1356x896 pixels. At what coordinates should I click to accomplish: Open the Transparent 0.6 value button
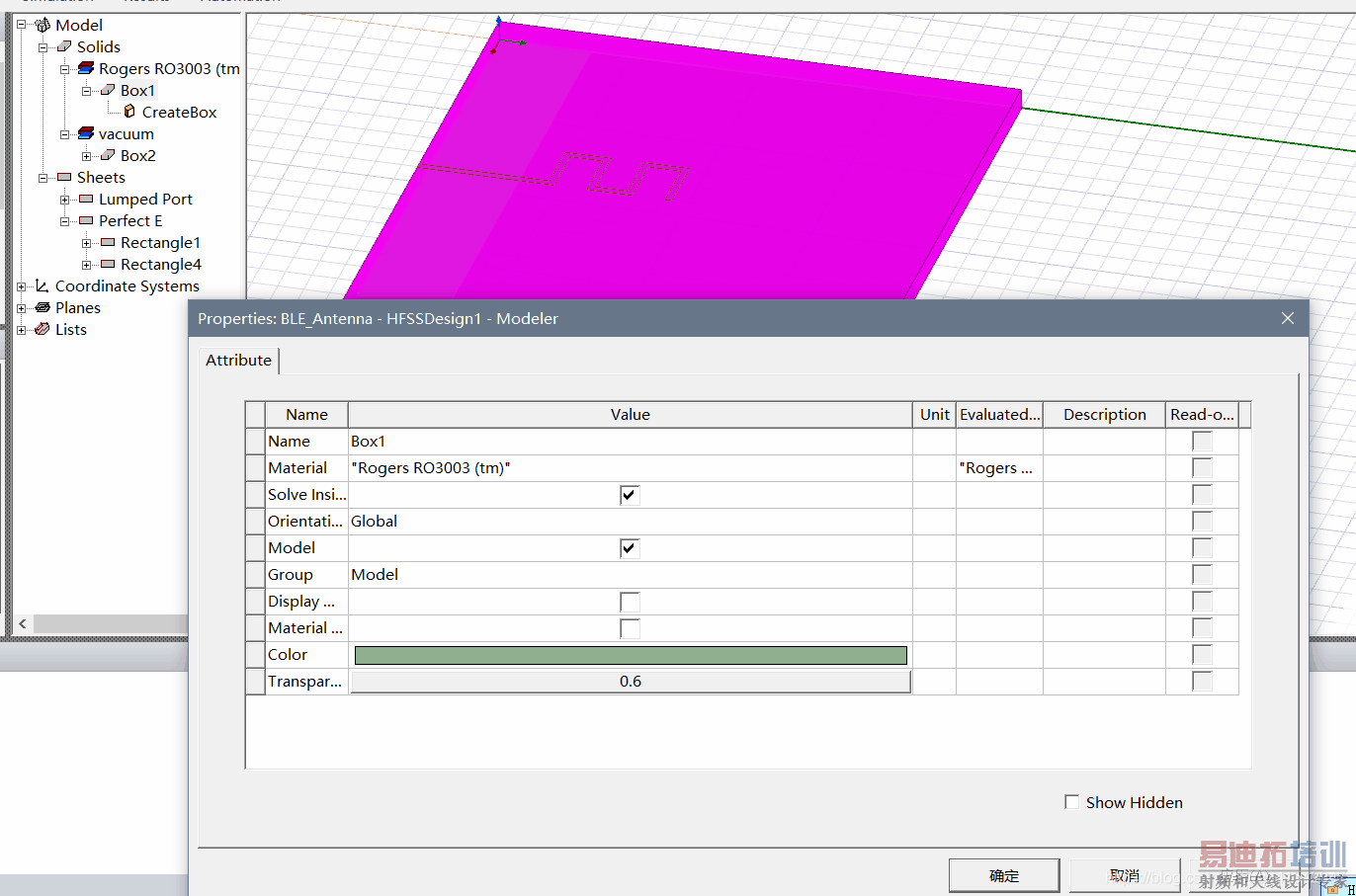click(x=631, y=682)
